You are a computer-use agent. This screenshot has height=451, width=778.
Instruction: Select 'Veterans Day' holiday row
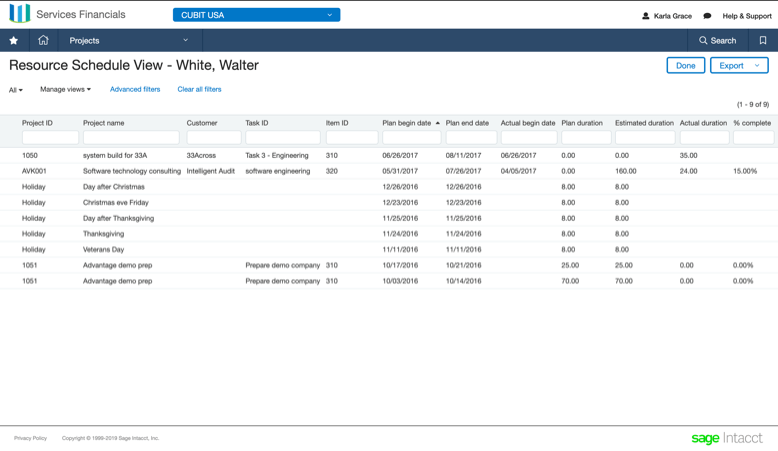pyautogui.click(x=389, y=250)
